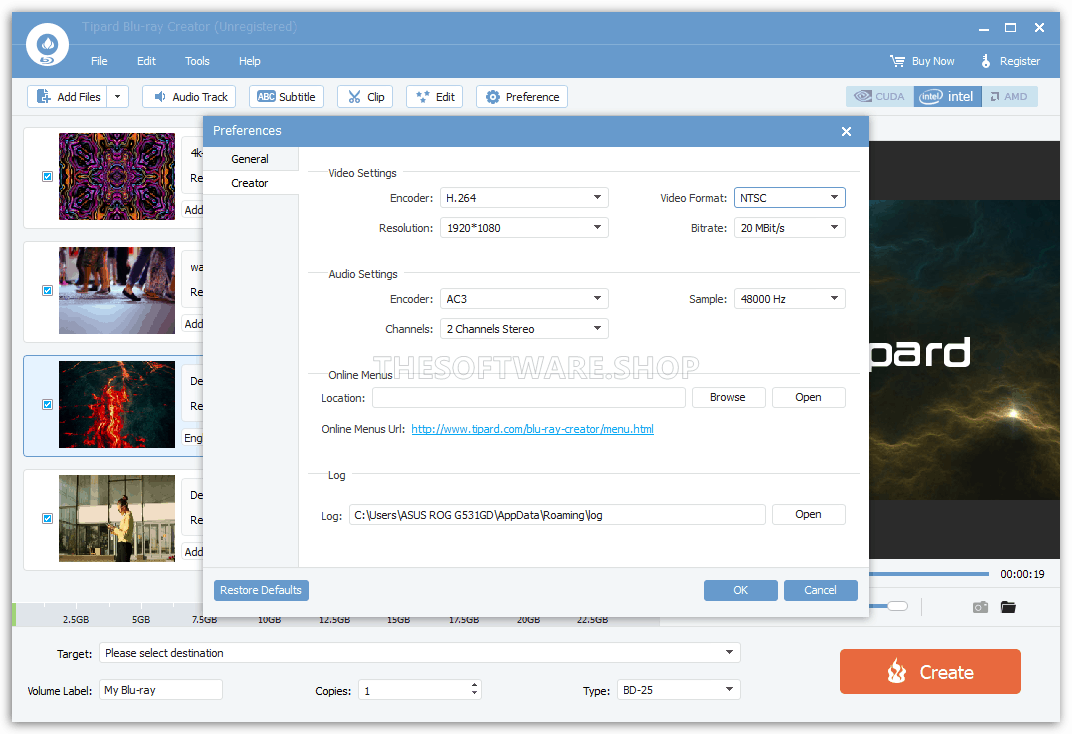This screenshot has width=1072, height=734.
Task: Select the Clip scissors tool
Action: pyautogui.click(x=365, y=97)
